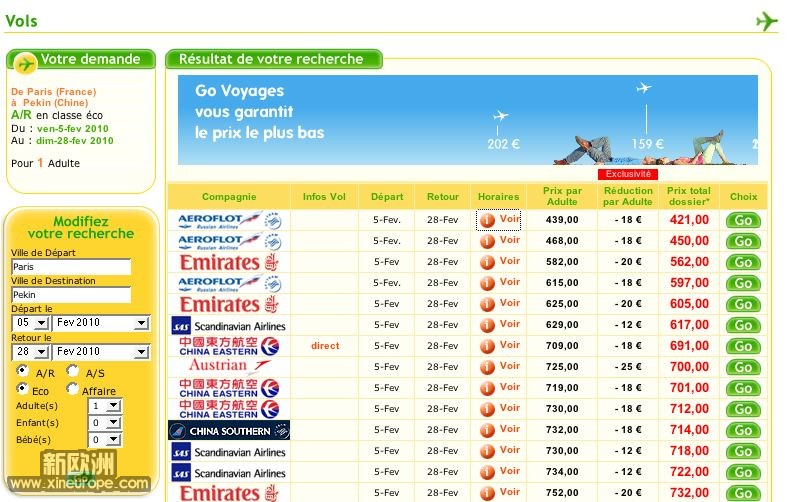Choose the 562,00 Emirates flight with Go
This screenshot has width=795, height=502.
coord(743,263)
